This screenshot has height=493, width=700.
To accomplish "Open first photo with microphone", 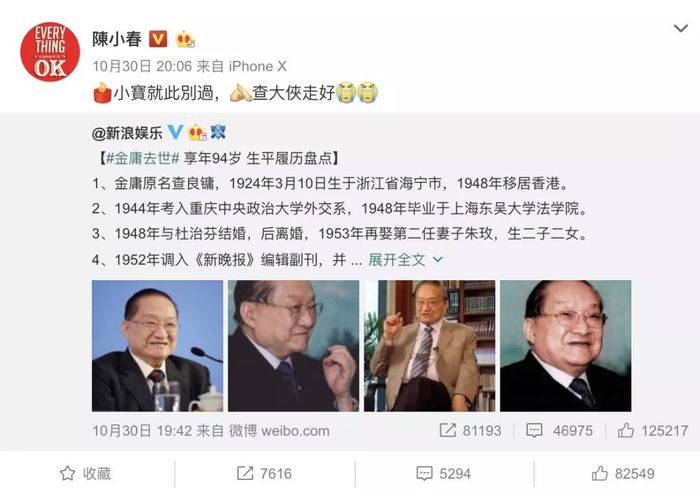I will coord(157,346).
